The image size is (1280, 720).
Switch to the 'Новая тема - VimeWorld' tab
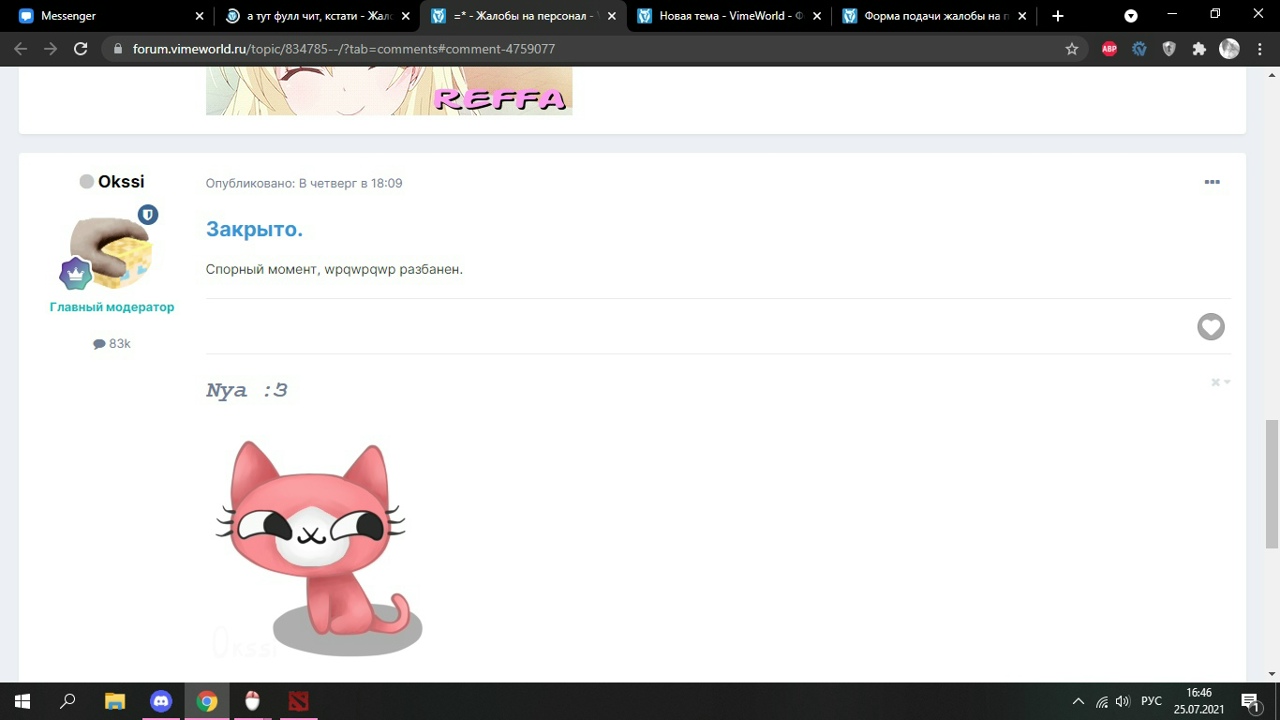pos(725,15)
